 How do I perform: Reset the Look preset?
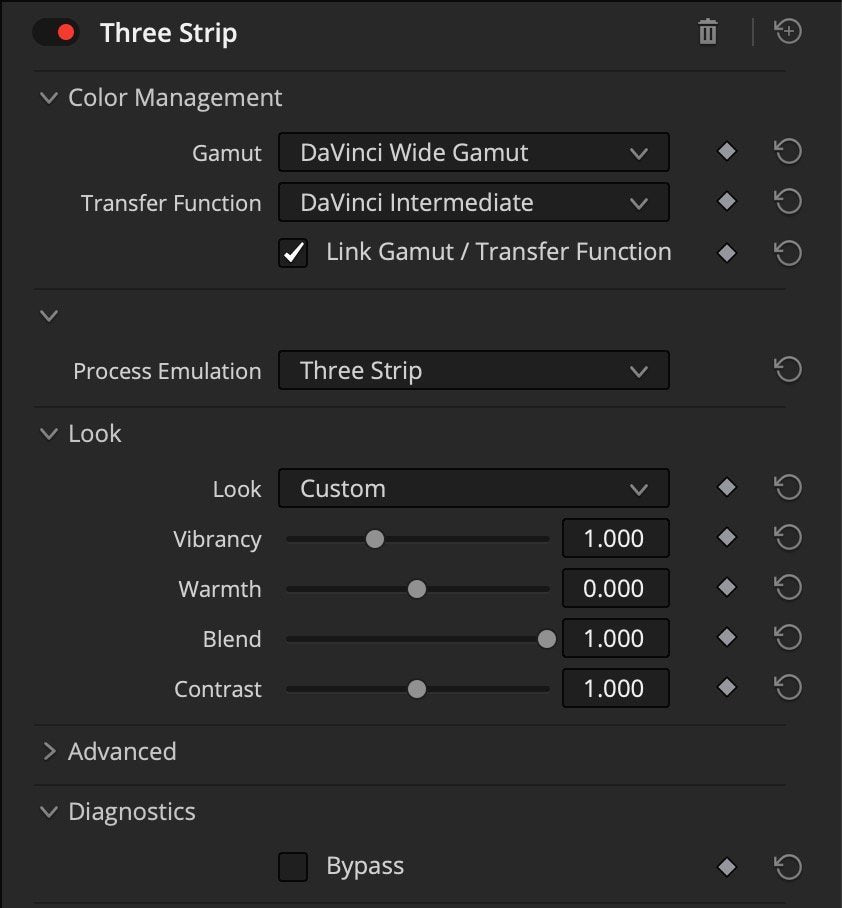[788, 487]
